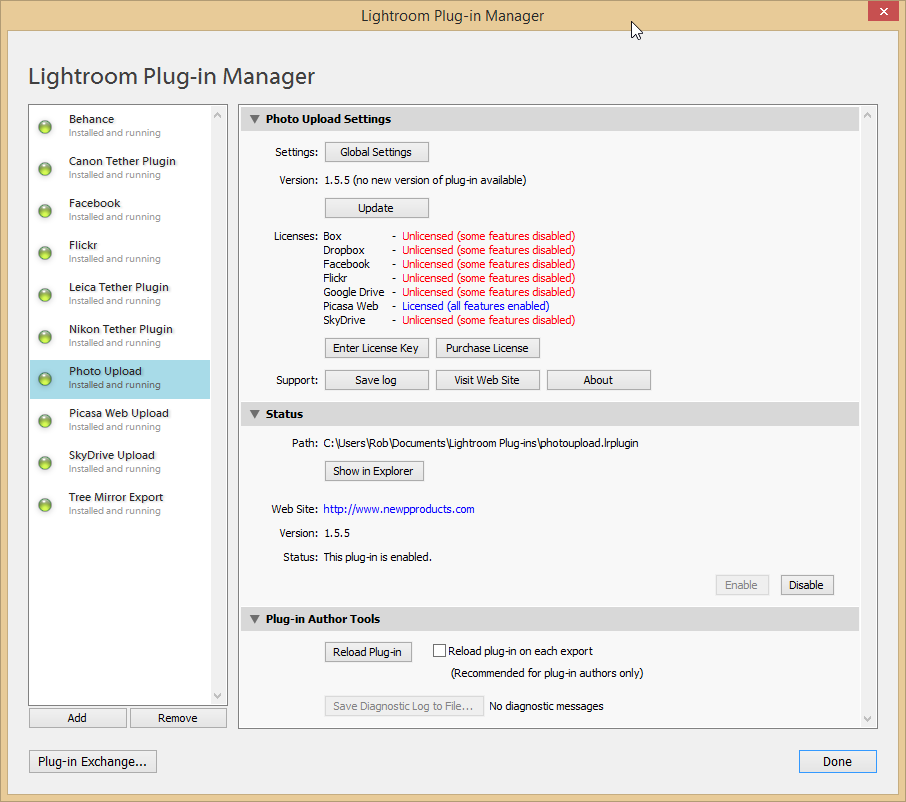Click green status icon for Tree Mirror Export

(45, 505)
